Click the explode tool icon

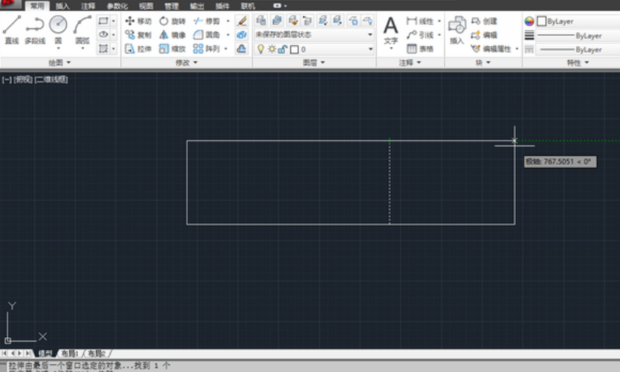click(242, 35)
